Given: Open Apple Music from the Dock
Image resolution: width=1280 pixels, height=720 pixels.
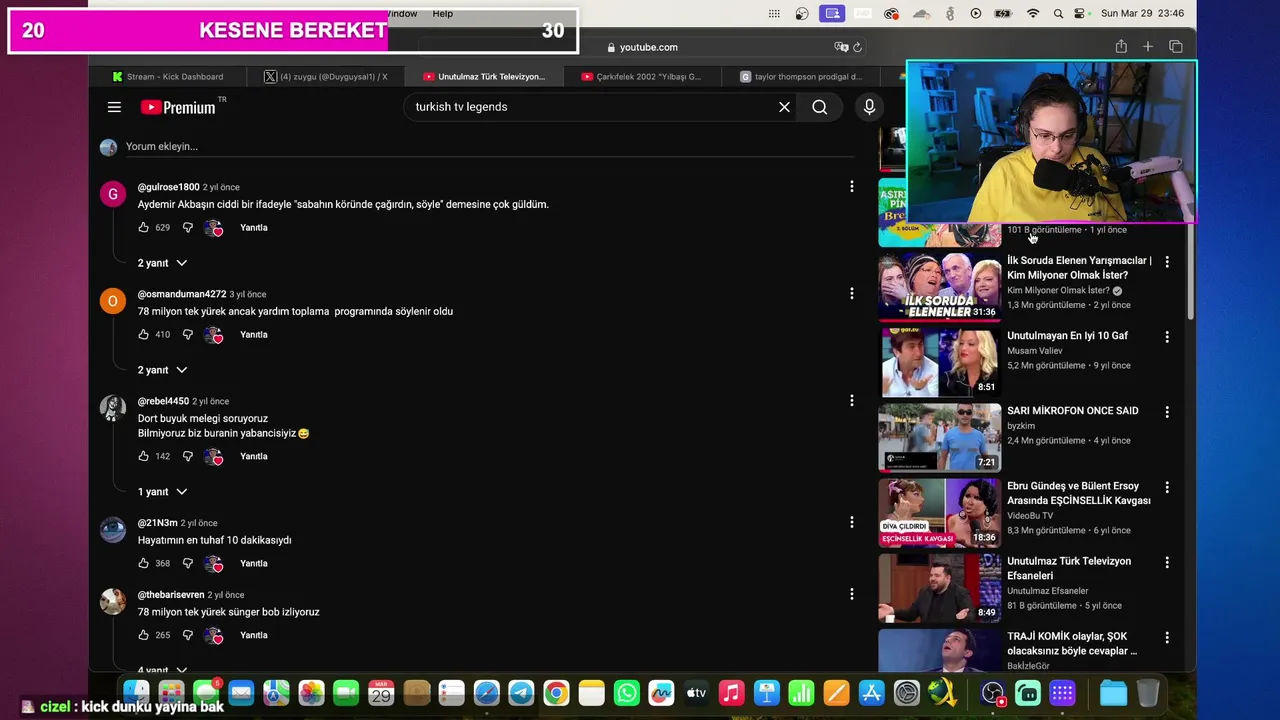Looking at the screenshot, I should 732,693.
